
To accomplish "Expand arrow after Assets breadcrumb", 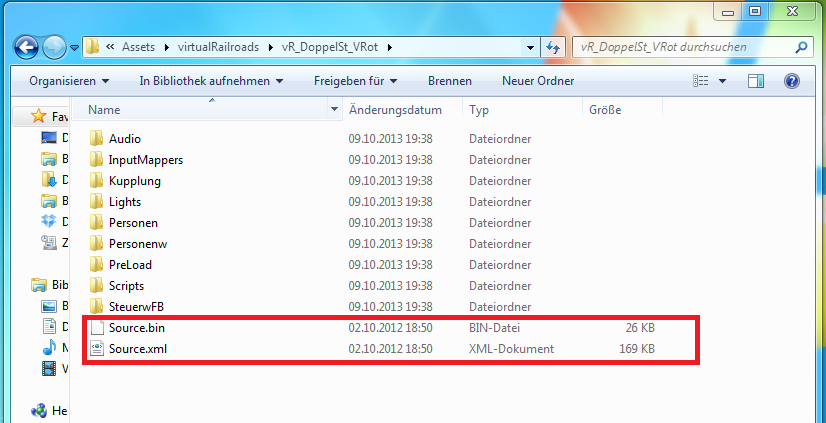I will (167, 47).
